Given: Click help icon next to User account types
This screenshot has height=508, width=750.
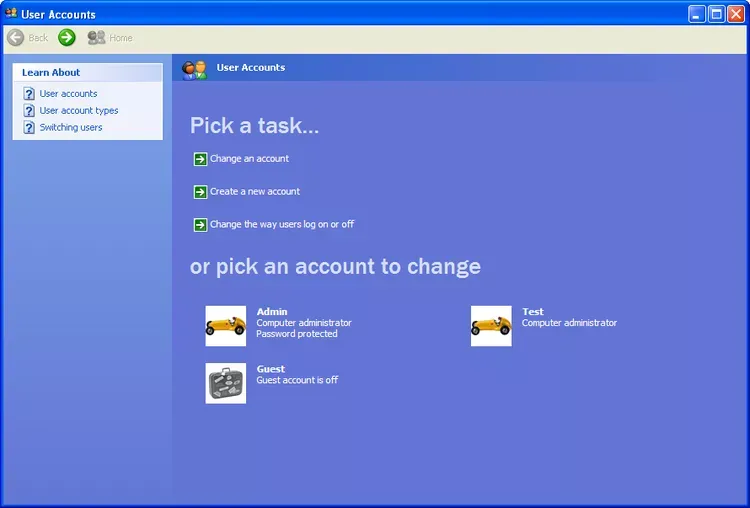Looking at the screenshot, I should pyautogui.click(x=29, y=111).
